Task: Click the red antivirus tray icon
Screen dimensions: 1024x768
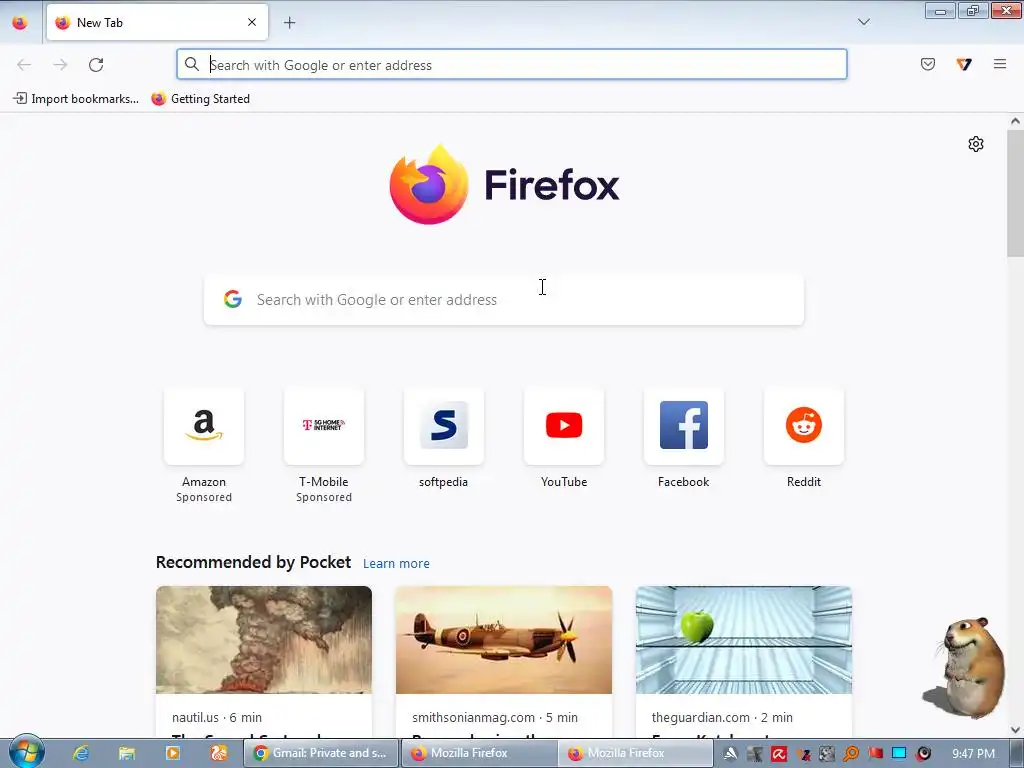Action: [x=778, y=754]
